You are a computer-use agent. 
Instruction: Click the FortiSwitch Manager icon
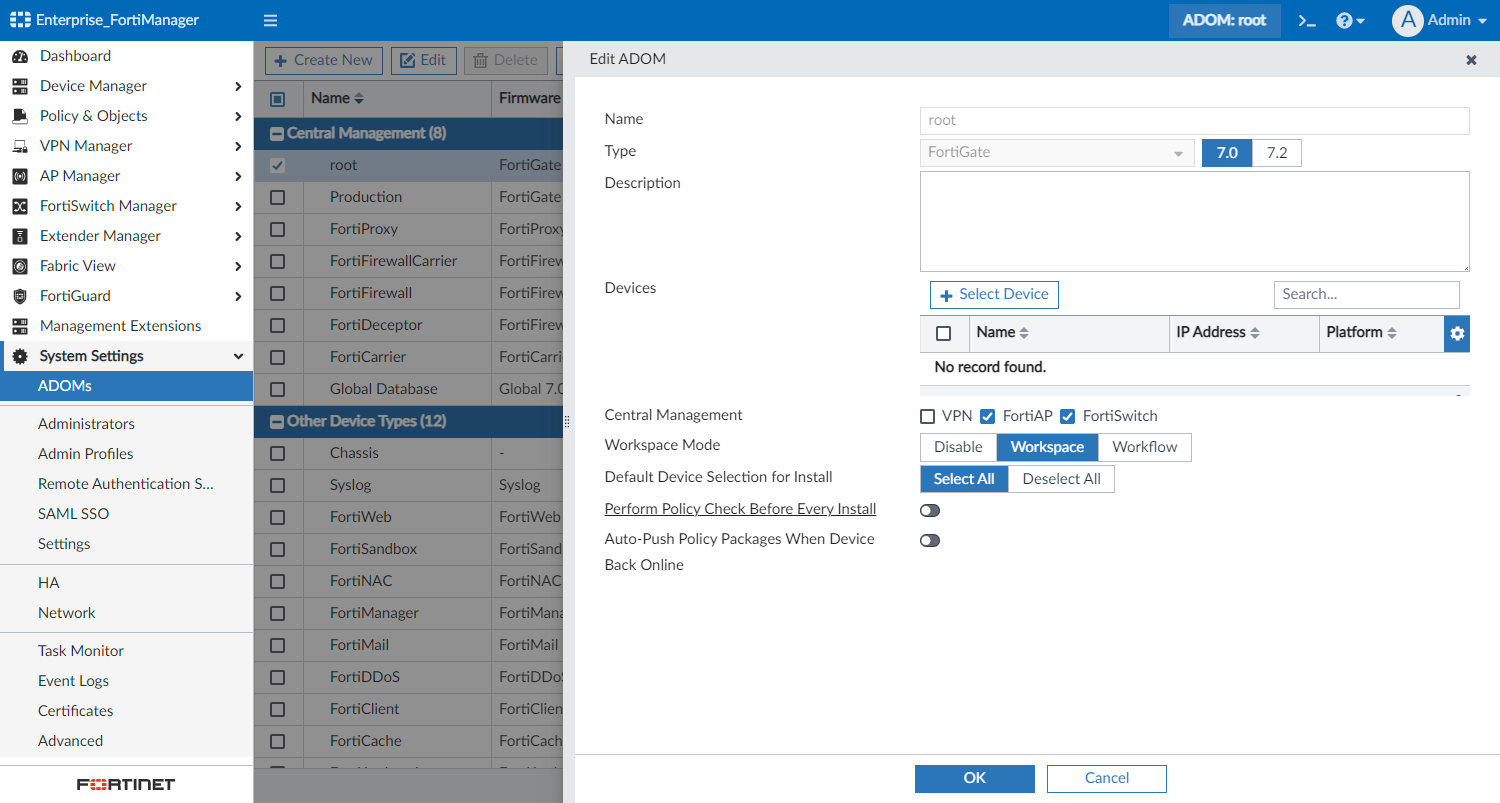pos(19,206)
